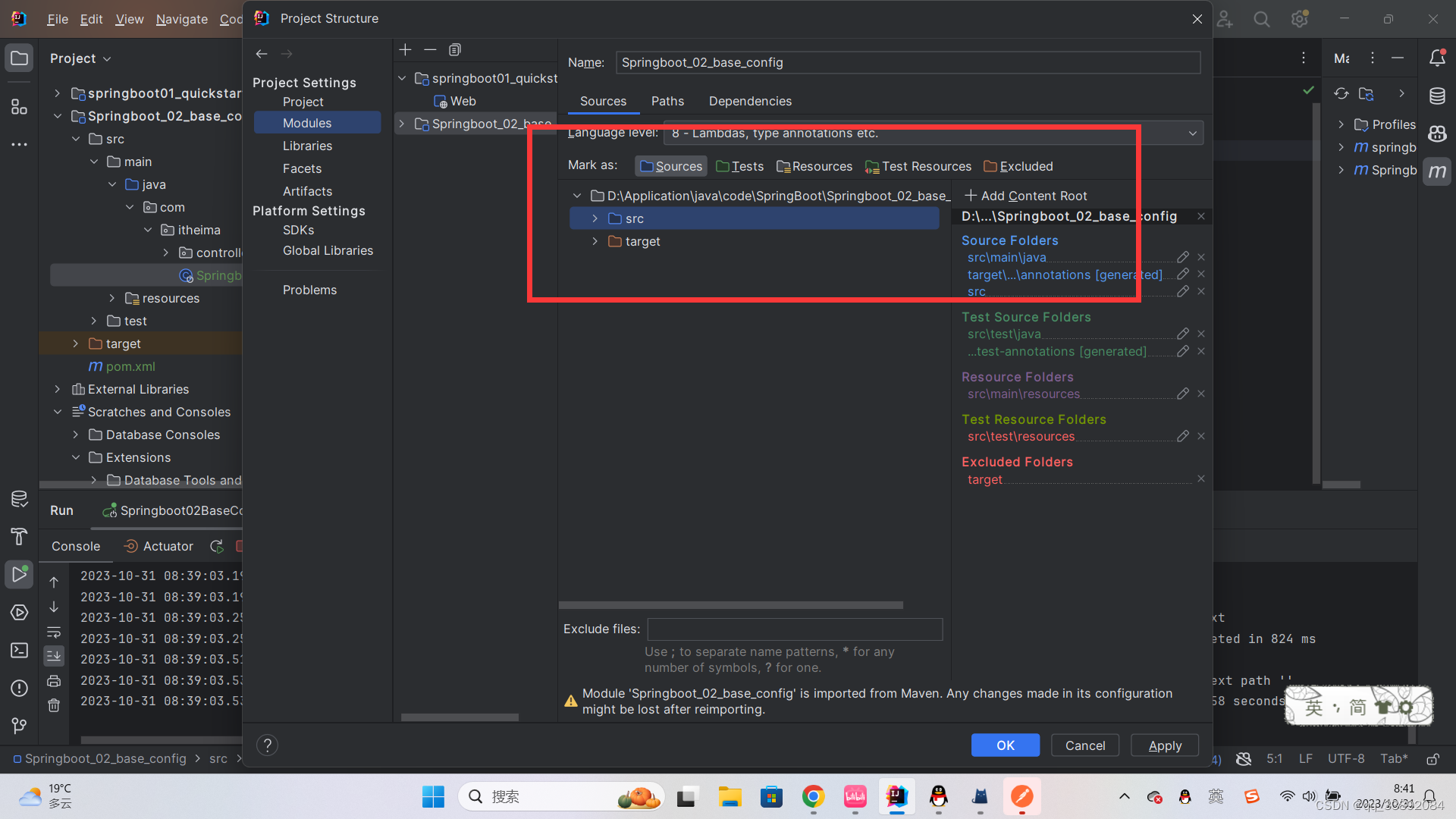This screenshot has width=1456, height=819.
Task: Expand the target folder in content root
Action: click(x=595, y=241)
